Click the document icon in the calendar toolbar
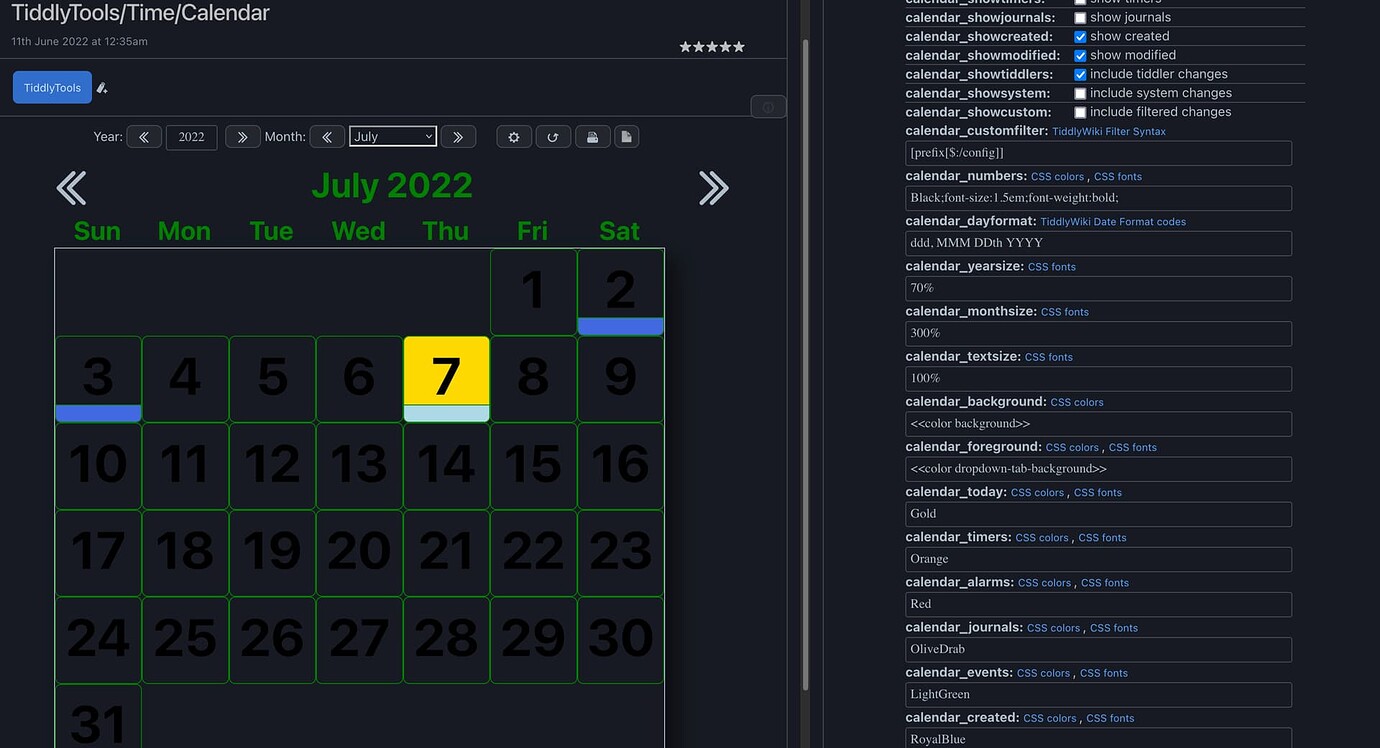This screenshot has width=1380, height=748. [627, 136]
